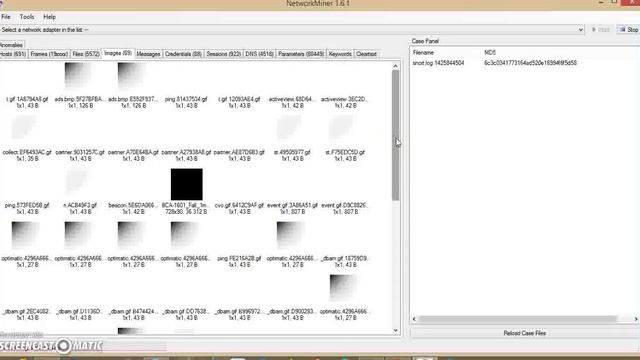Switch to the Sessions (922) tab
The image size is (640, 360).
coord(224,54)
